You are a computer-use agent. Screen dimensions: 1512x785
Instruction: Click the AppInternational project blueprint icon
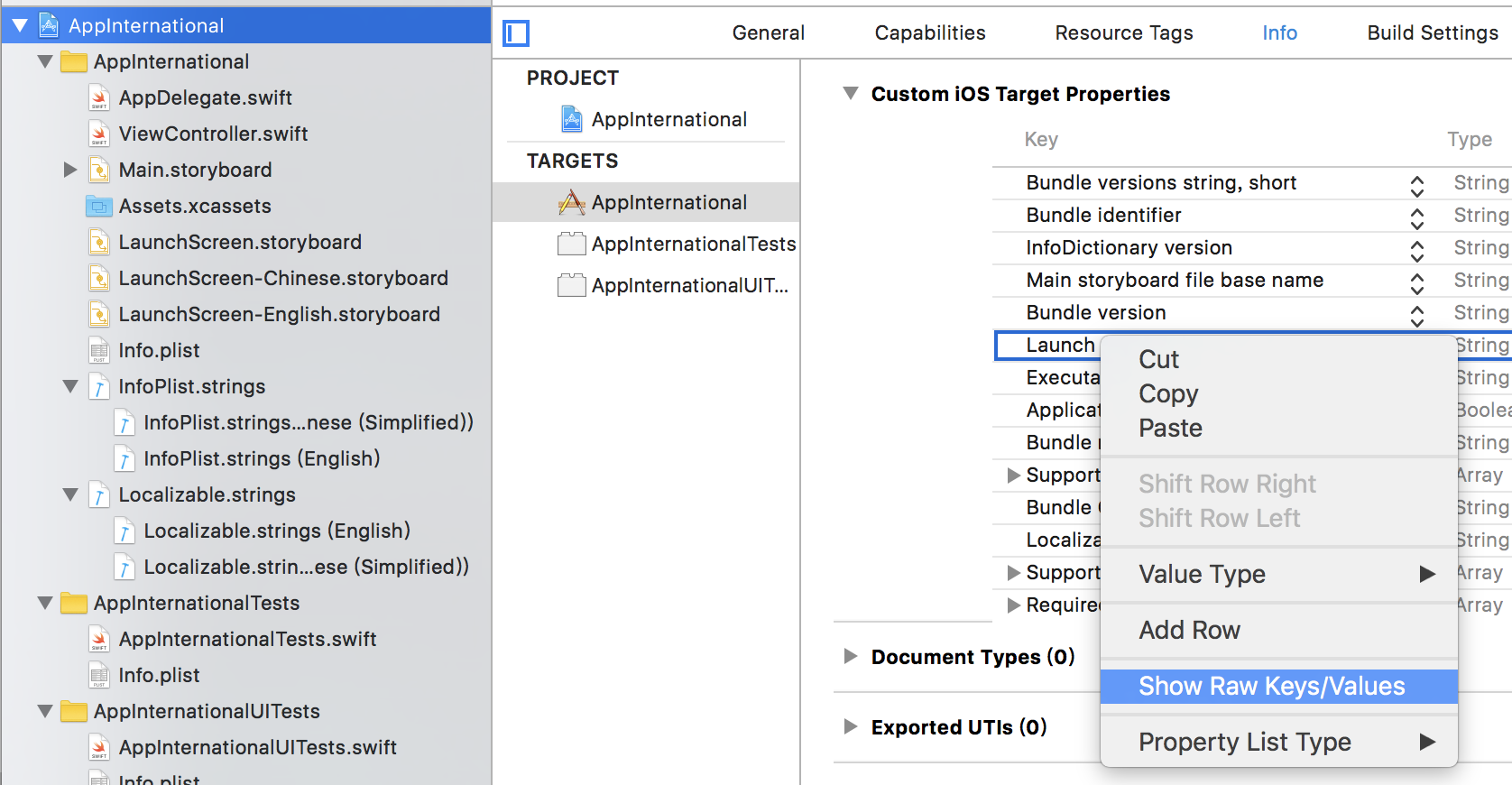(x=572, y=119)
